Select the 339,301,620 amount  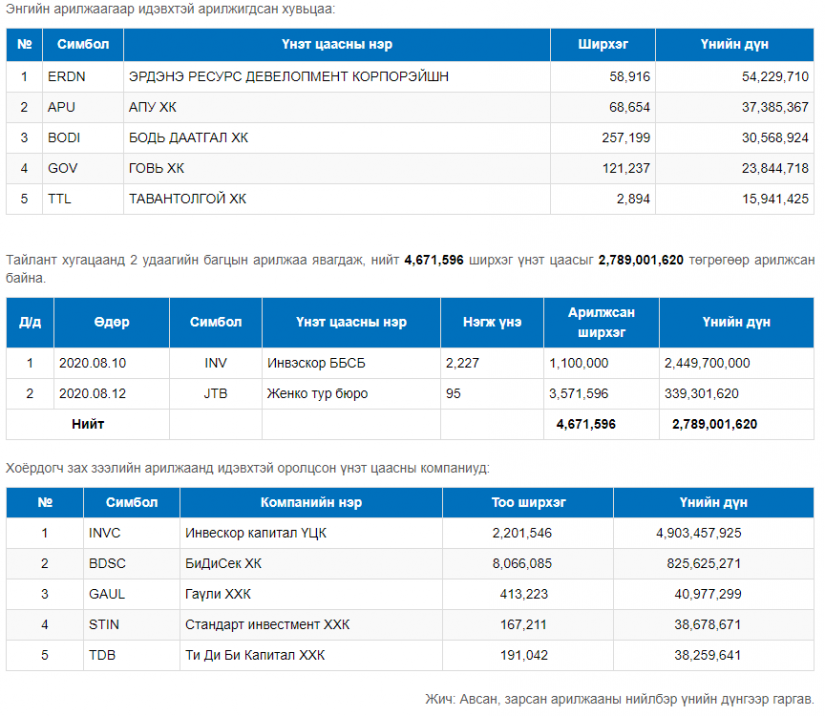701,394
